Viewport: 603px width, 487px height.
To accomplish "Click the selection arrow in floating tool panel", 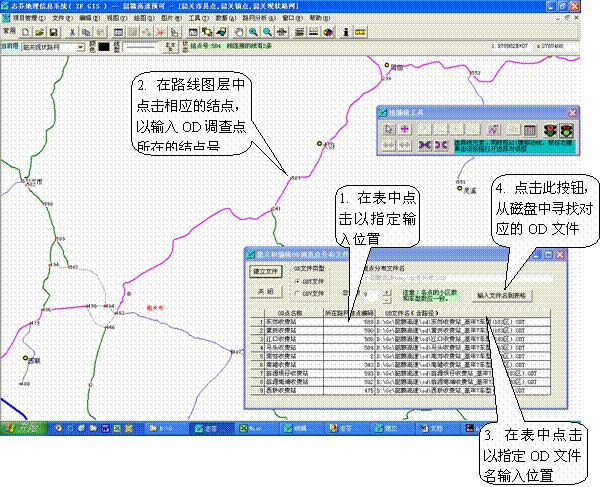I will point(389,129).
